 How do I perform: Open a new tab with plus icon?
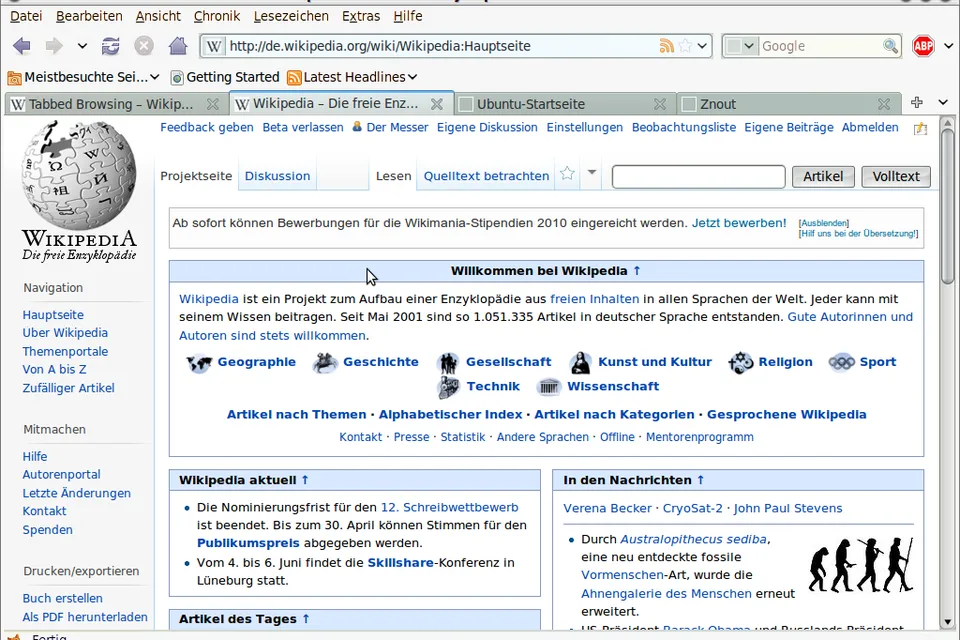tap(917, 102)
